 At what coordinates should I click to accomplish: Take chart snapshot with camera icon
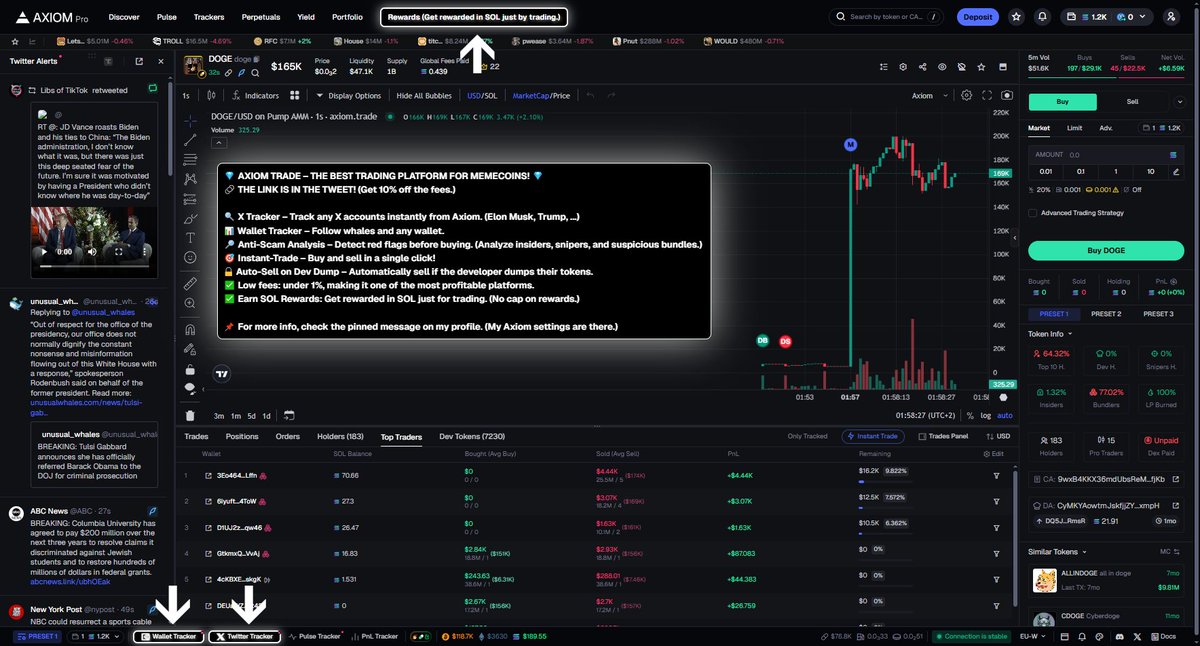pyautogui.click(x=1006, y=96)
